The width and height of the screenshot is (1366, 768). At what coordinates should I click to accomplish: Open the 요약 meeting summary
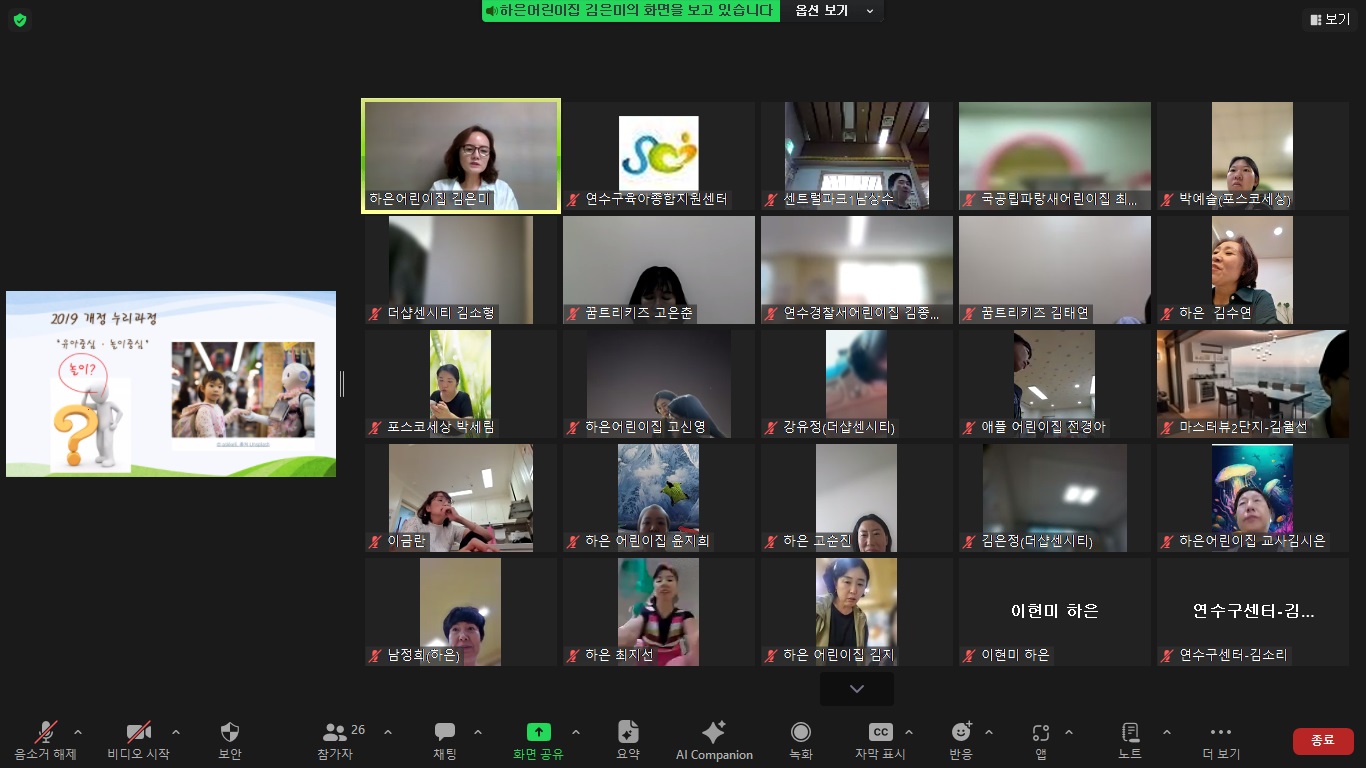[x=628, y=741]
